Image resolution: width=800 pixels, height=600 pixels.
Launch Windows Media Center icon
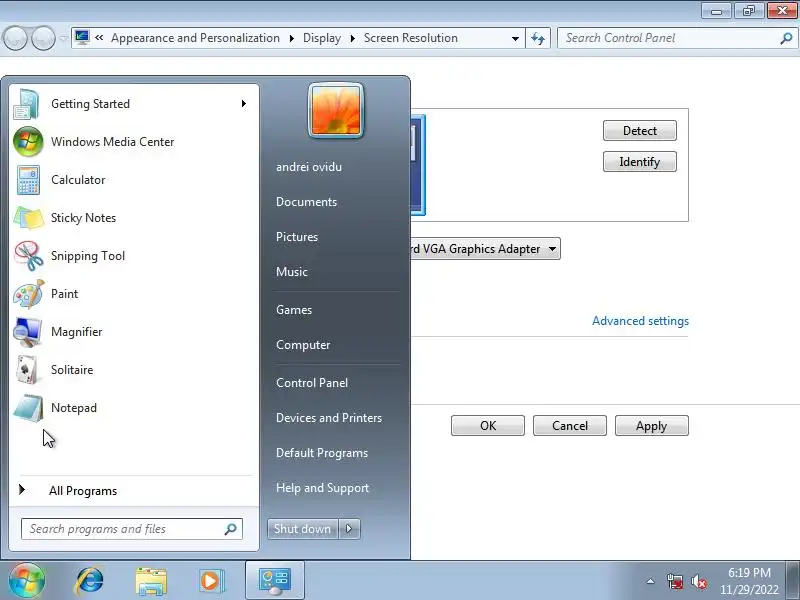coord(28,142)
